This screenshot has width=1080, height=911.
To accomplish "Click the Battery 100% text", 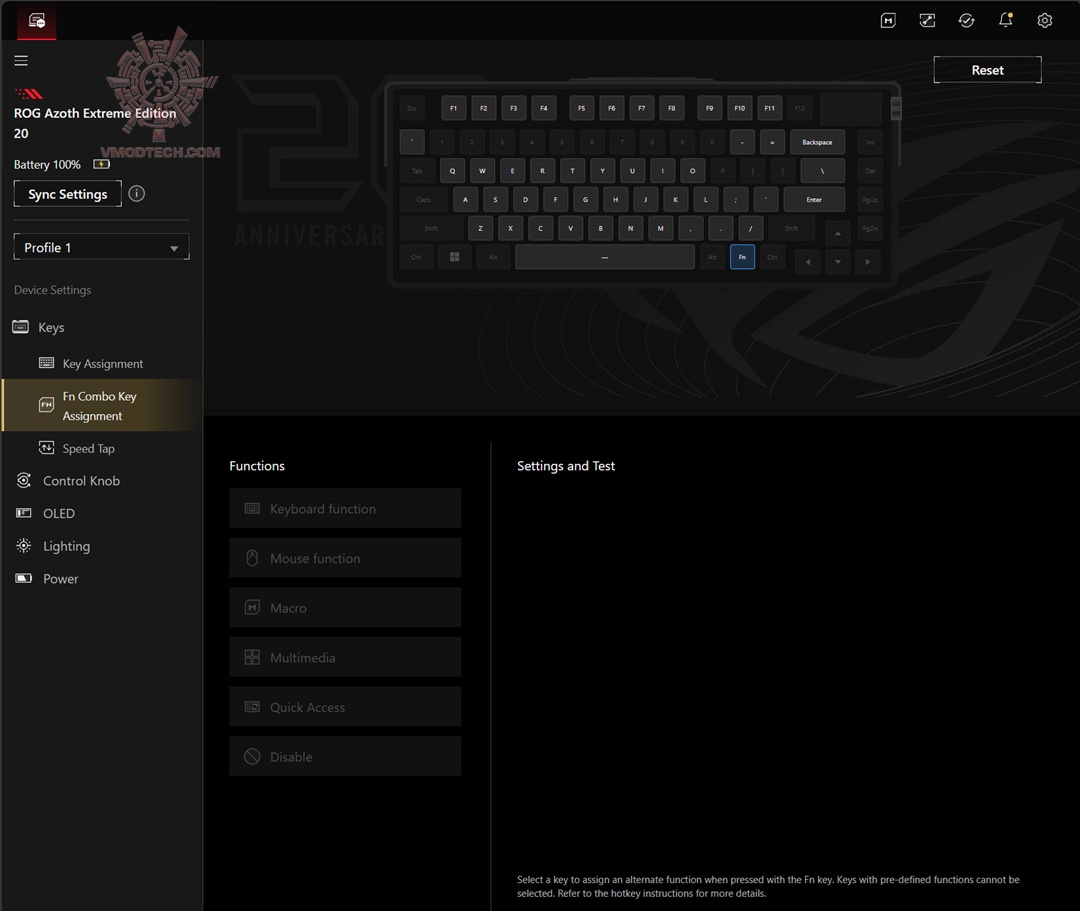I will [47, 165].
